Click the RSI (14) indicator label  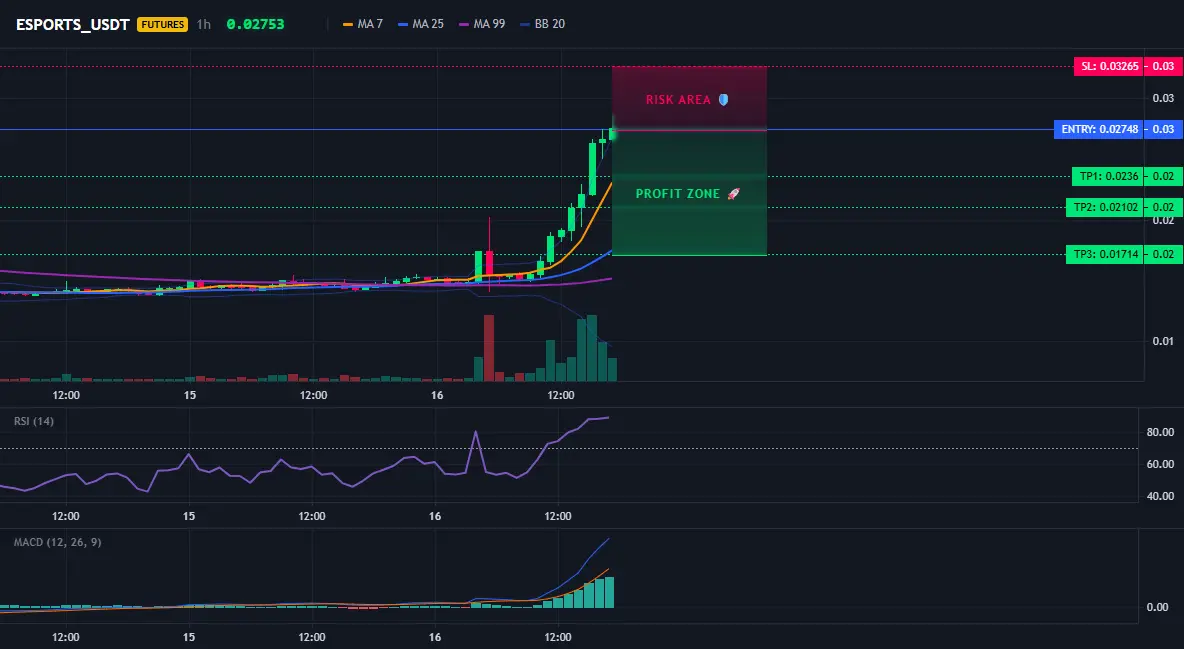click(34, 422)
